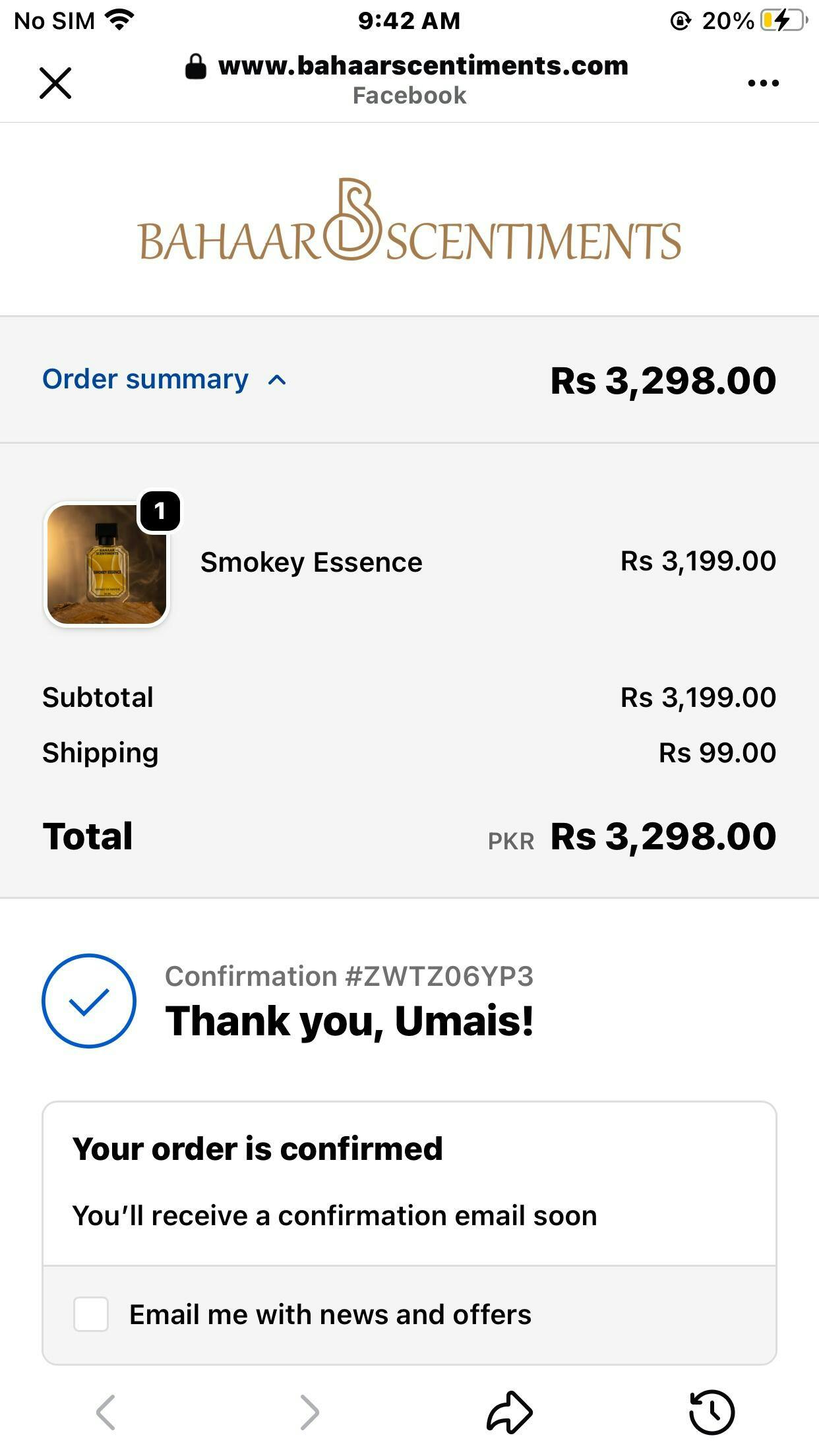
Task: Go back using the browser back arrow
Action: (106, 1412)
